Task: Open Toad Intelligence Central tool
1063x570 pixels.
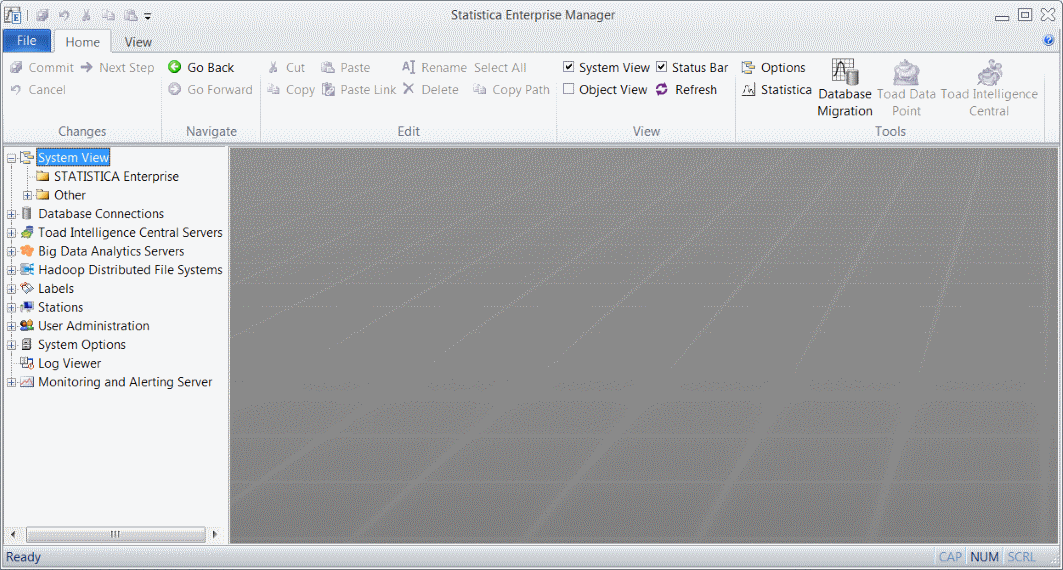Action: pos(989,88)
